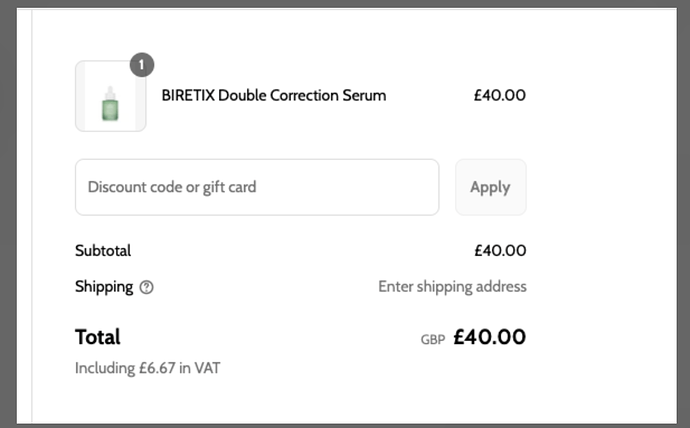
Task: Click the serum's £40.00 item price
Action: [x=499, y=96]
